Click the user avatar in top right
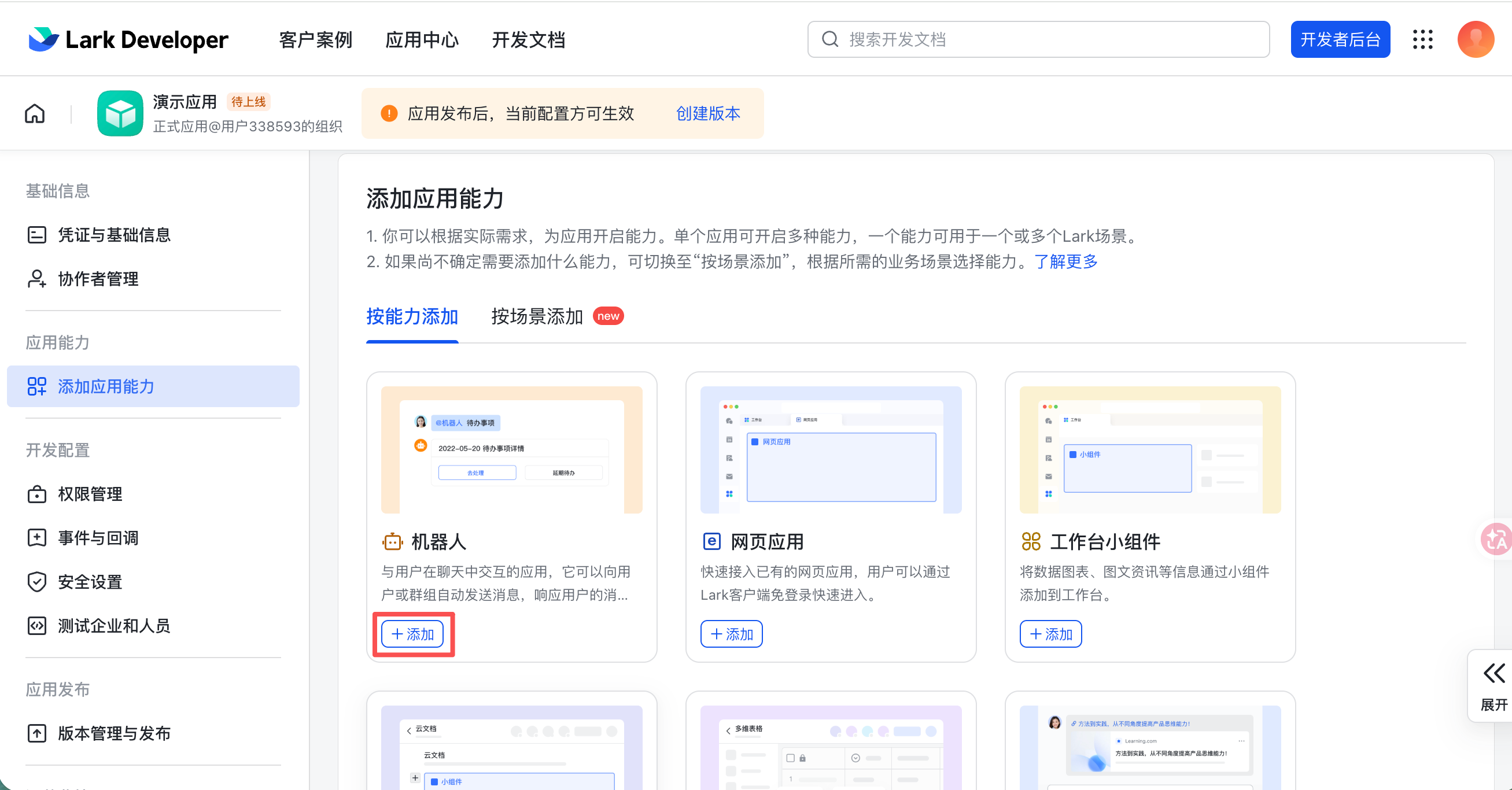 tap(1475, 39)
